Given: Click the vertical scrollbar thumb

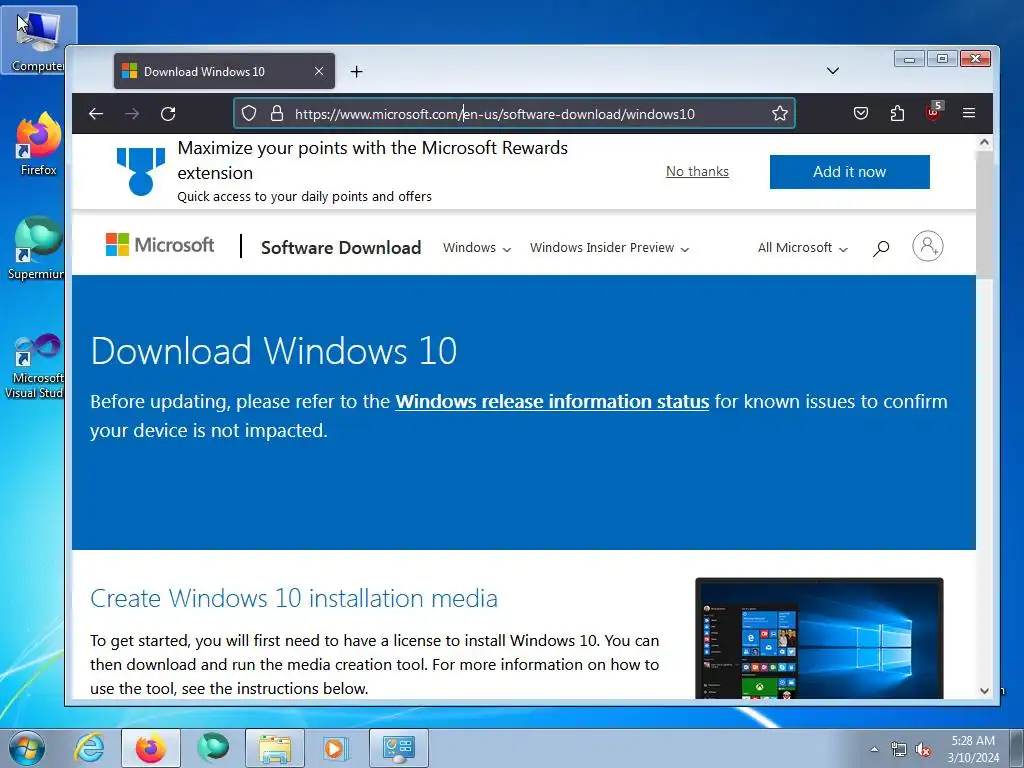Looking at the screenshot, I should pyautogui.click(x=984, y=214).
